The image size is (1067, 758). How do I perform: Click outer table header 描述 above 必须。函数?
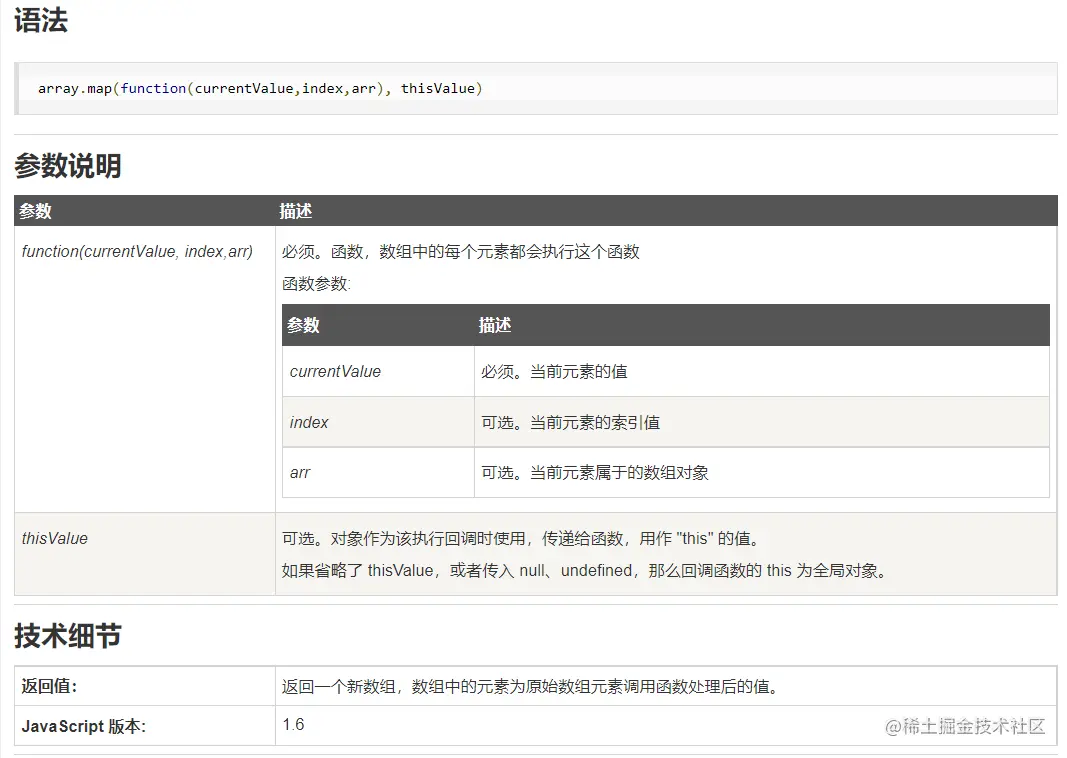coord(295,211)
